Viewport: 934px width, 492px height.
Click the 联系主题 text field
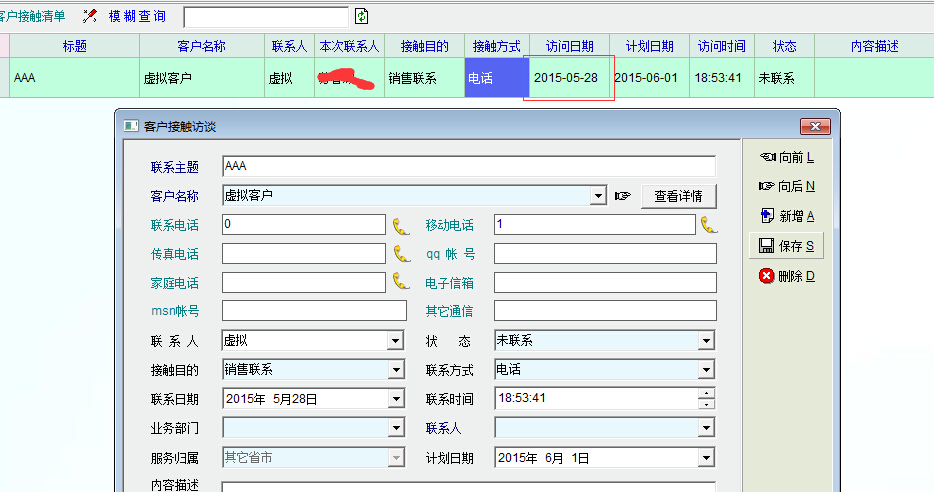click(468, 167)
